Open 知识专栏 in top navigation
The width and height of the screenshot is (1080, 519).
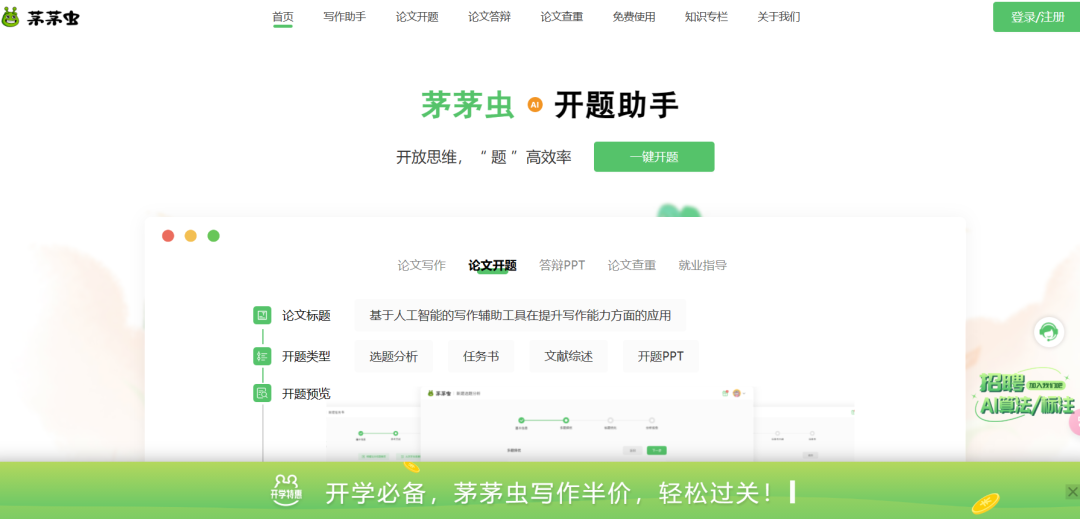pos(706,17)
